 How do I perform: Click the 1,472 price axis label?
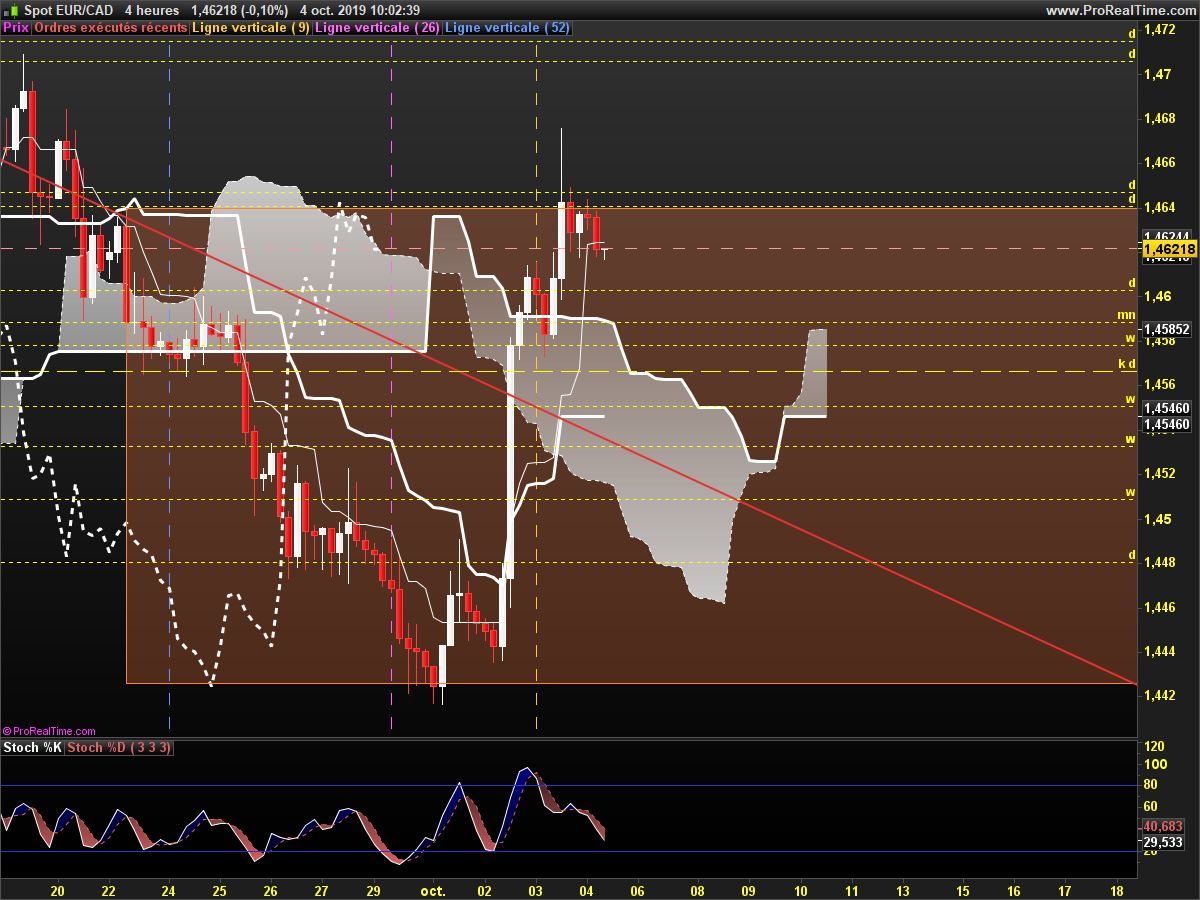1160,30
